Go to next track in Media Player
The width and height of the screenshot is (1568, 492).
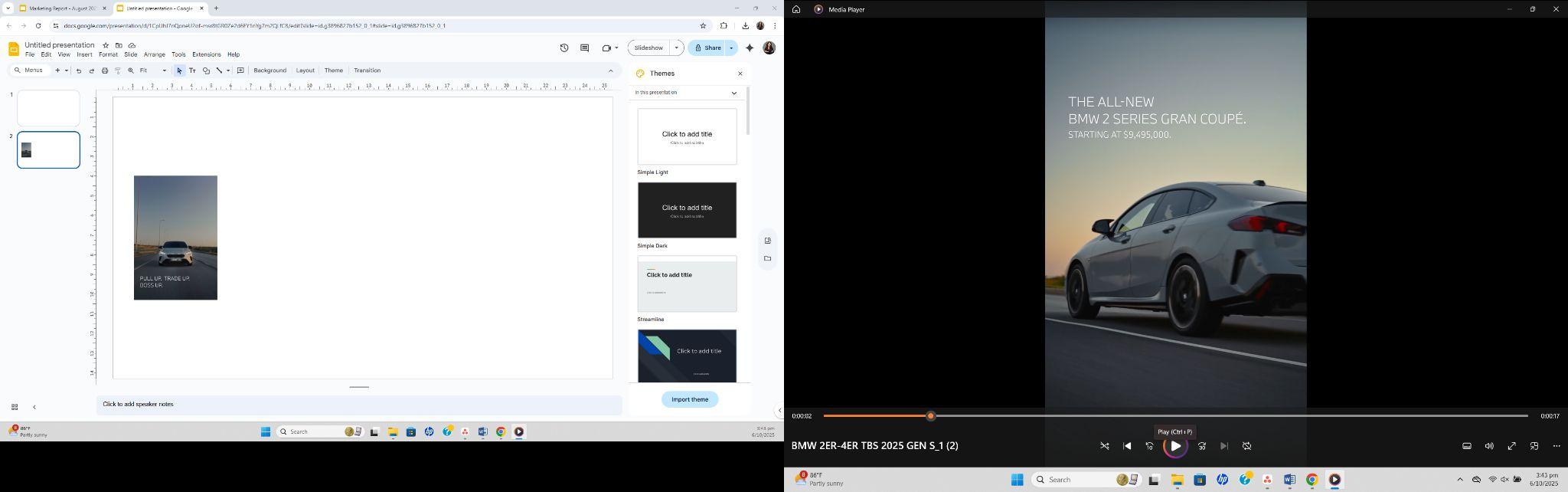tap(1224, 446)
